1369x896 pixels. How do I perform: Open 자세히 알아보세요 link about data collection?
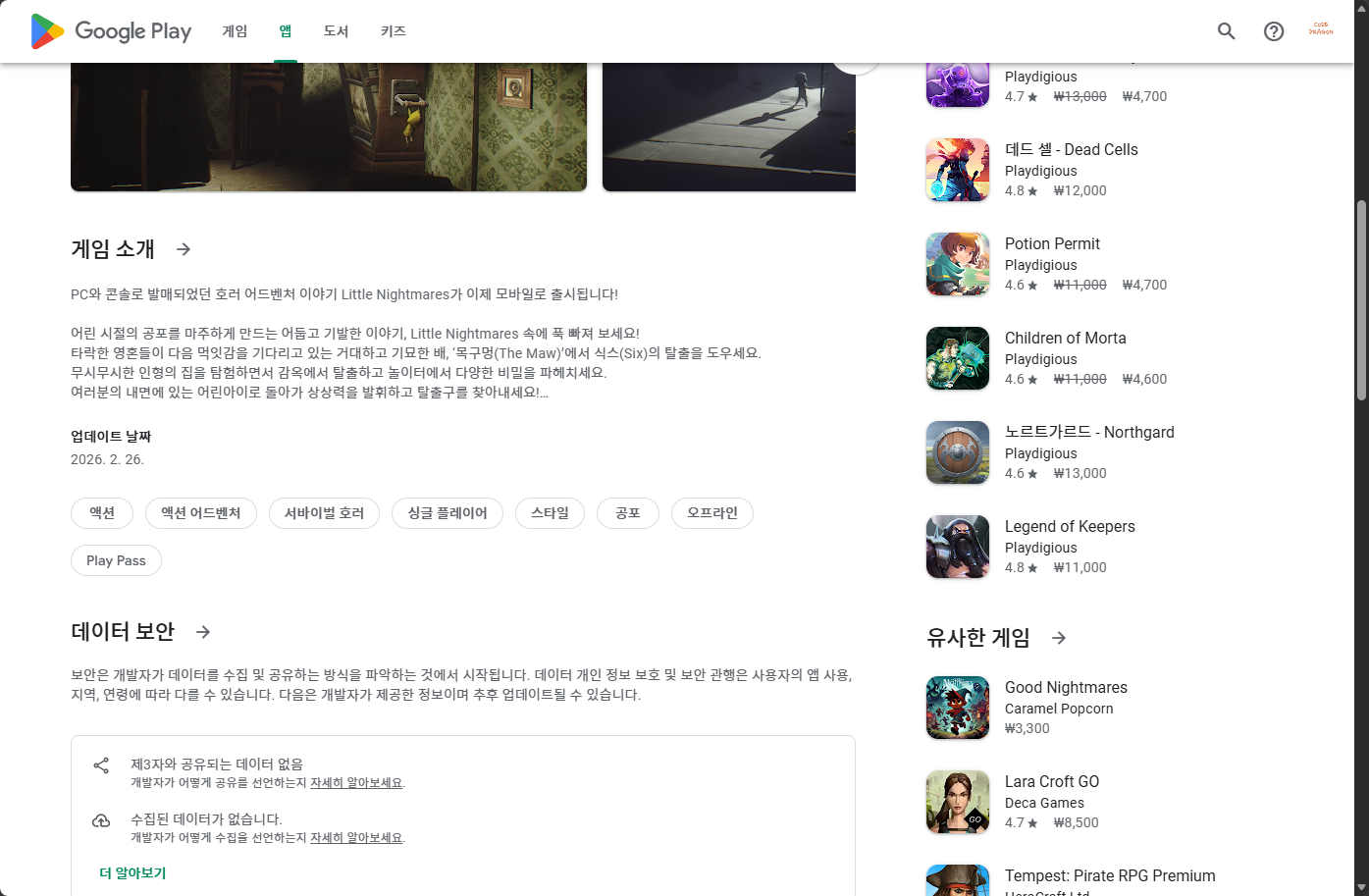pyautogui.click(x=356, y=838)
